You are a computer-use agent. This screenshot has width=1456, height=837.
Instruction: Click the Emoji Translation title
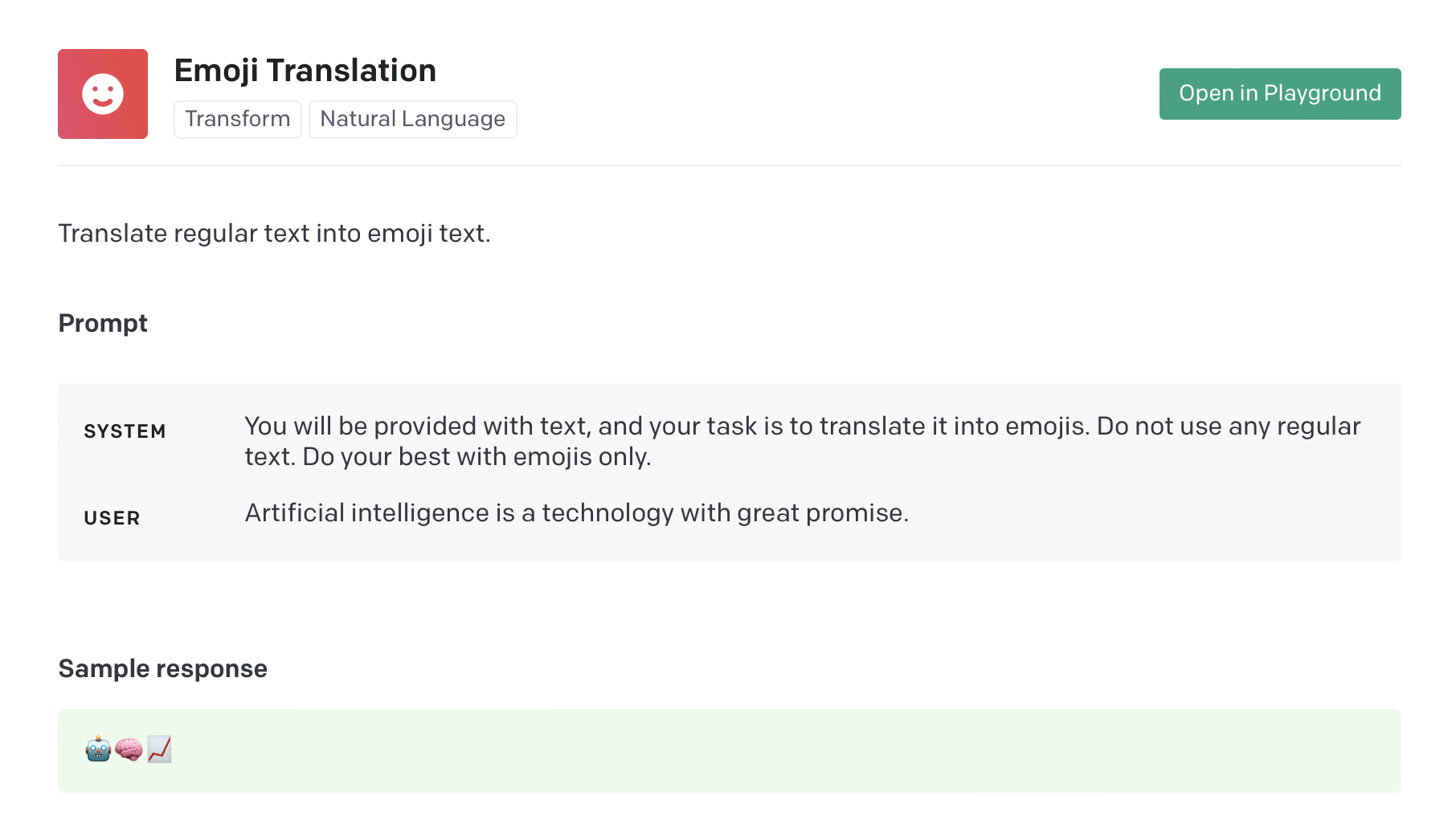pos(305,71)
